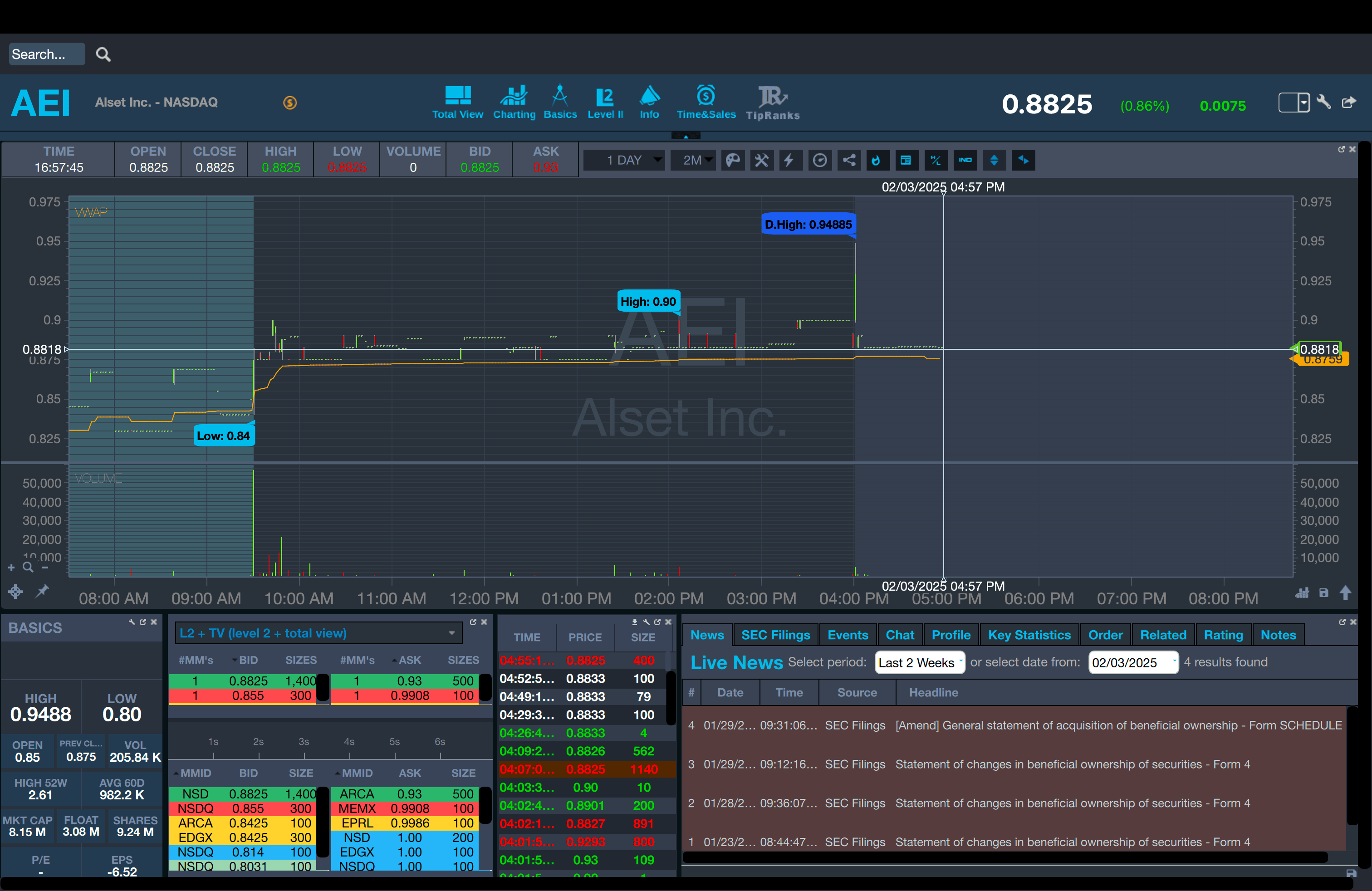1372x891 pixels.
Task: Click the Search input field
Action: click(x=47, y=54)
